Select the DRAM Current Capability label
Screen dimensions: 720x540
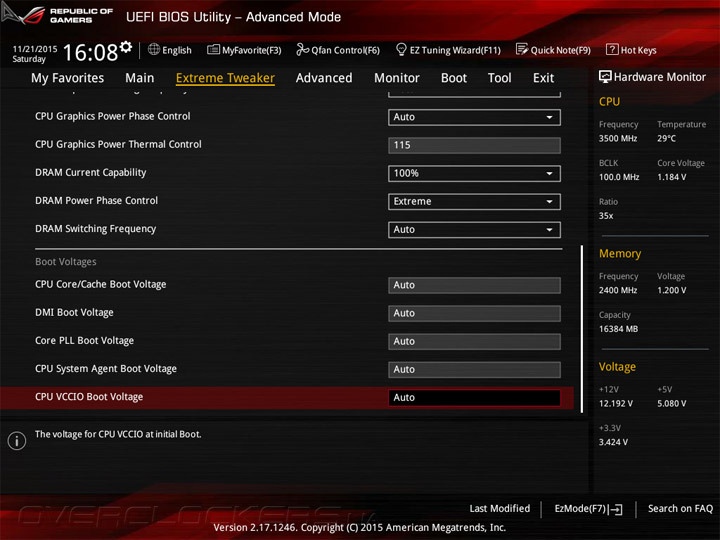90,173
